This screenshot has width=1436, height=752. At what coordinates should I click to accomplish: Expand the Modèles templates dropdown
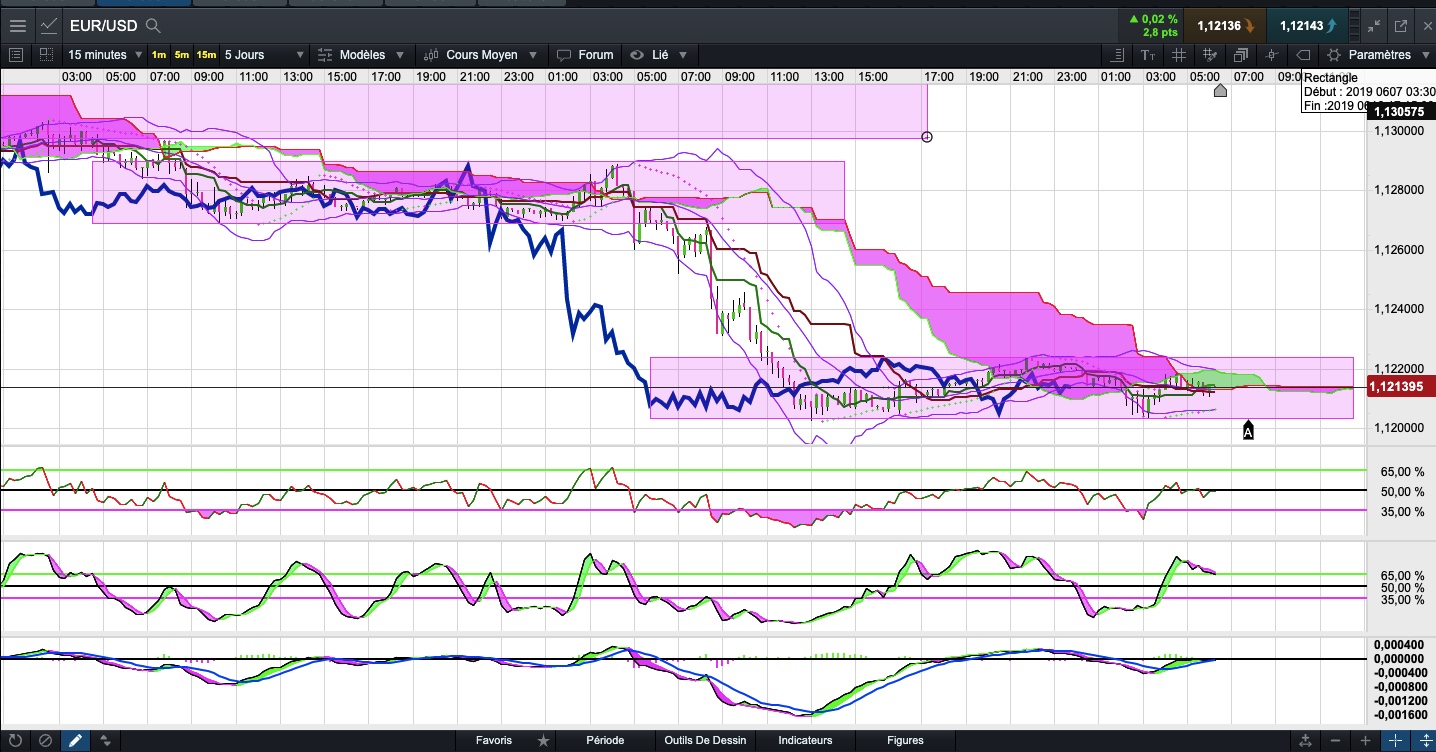361,55
